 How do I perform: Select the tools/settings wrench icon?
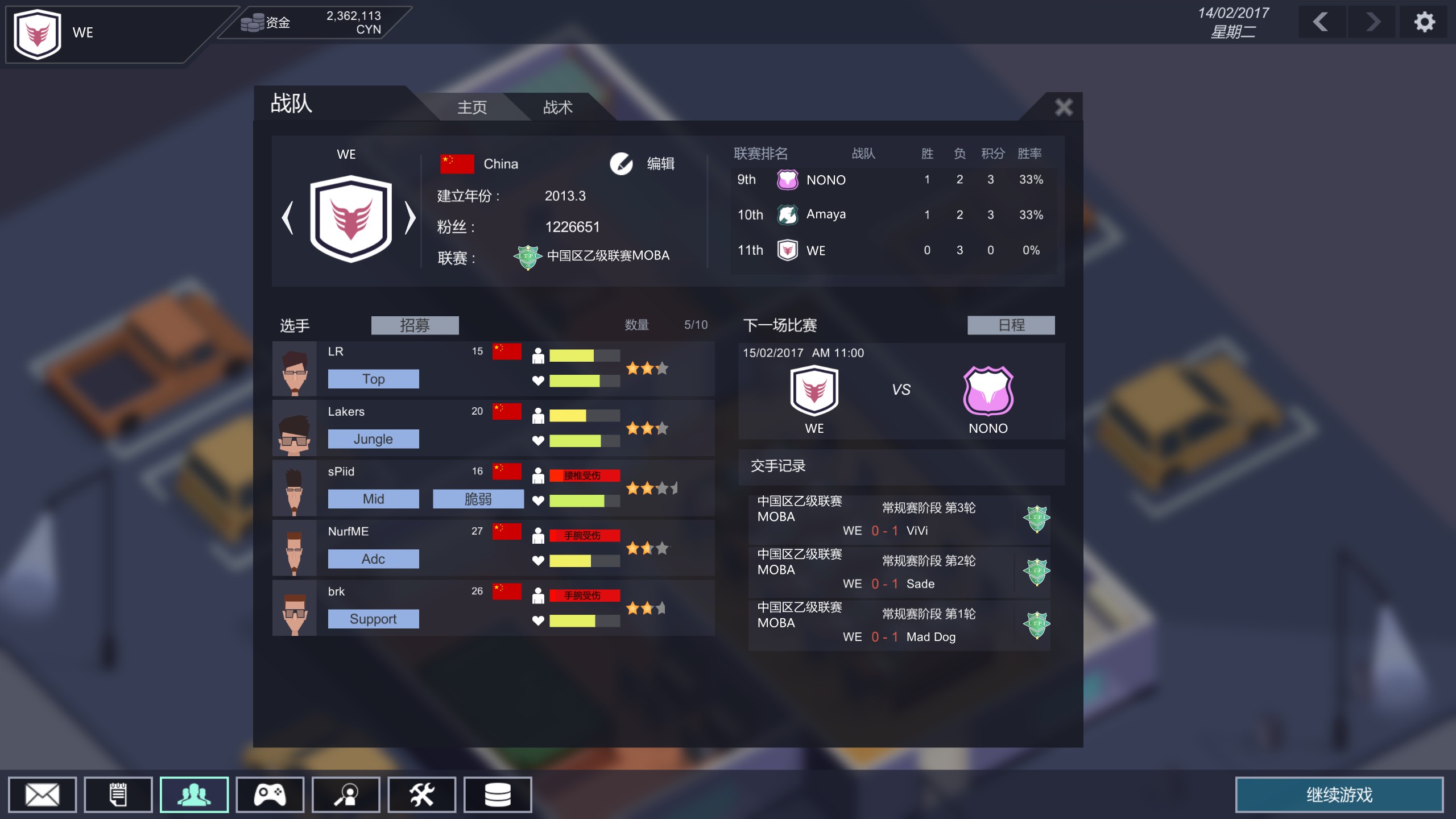click(422, 795)
